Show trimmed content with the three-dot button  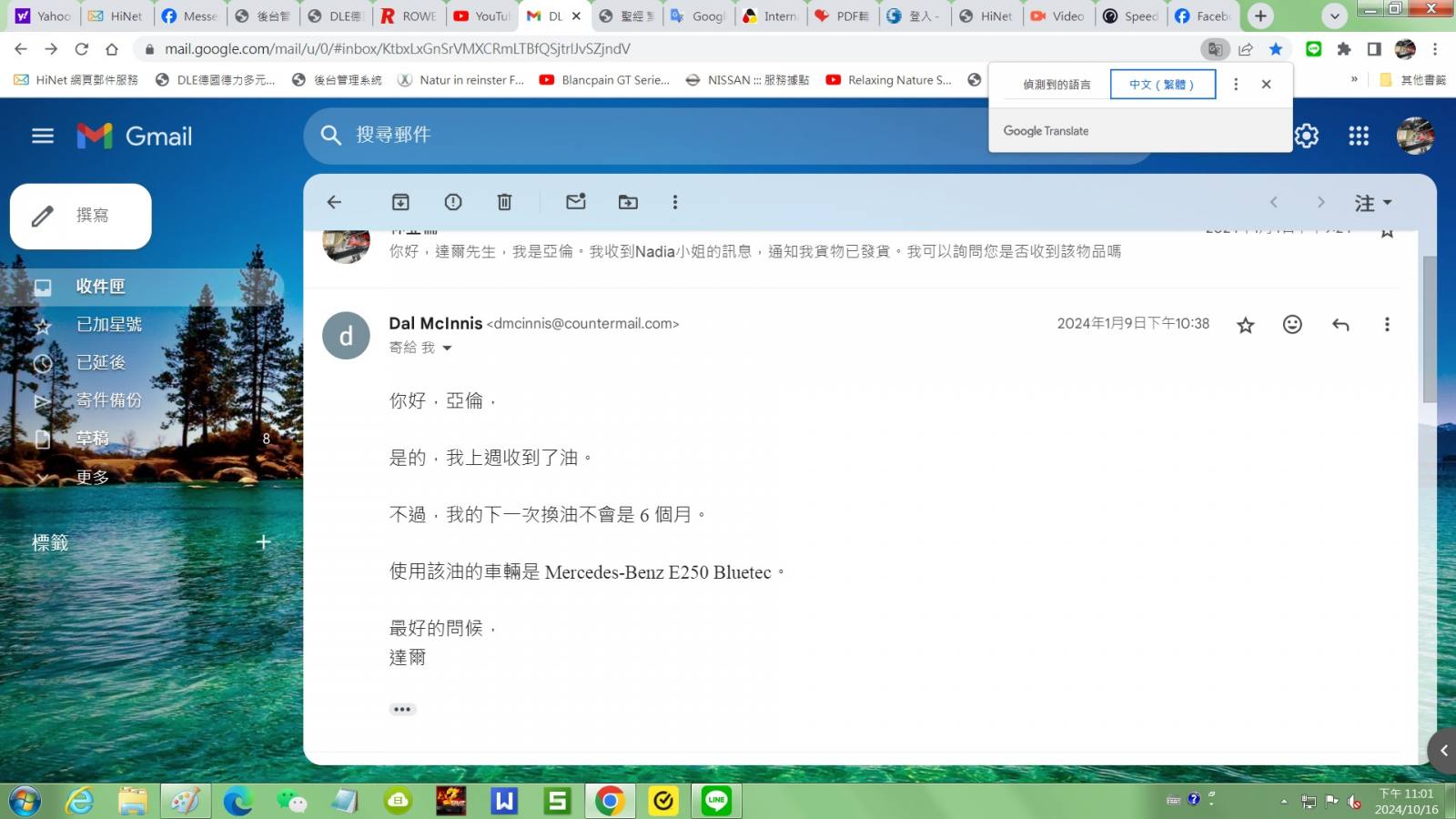[402, 709]
